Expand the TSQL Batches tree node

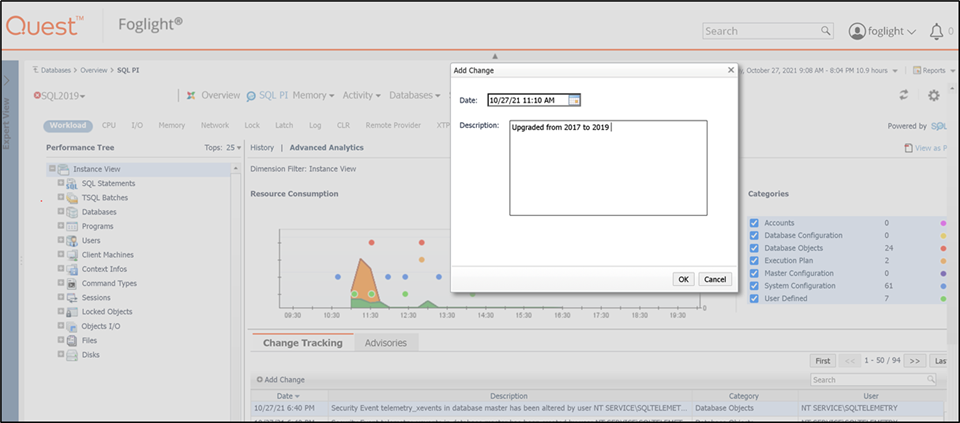click(61, 197)
